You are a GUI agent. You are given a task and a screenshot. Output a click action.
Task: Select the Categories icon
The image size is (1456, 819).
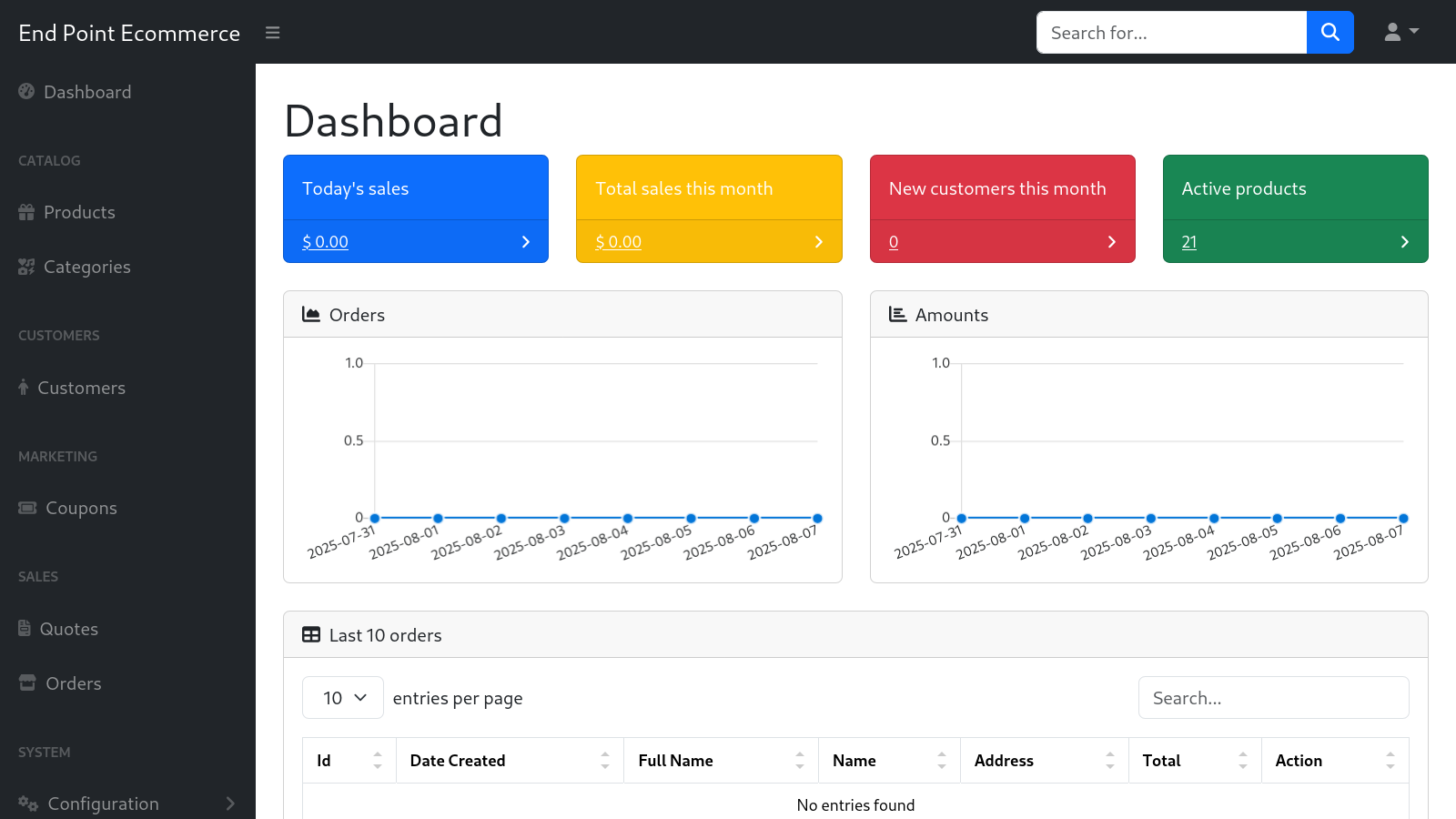tap(26, 267)
